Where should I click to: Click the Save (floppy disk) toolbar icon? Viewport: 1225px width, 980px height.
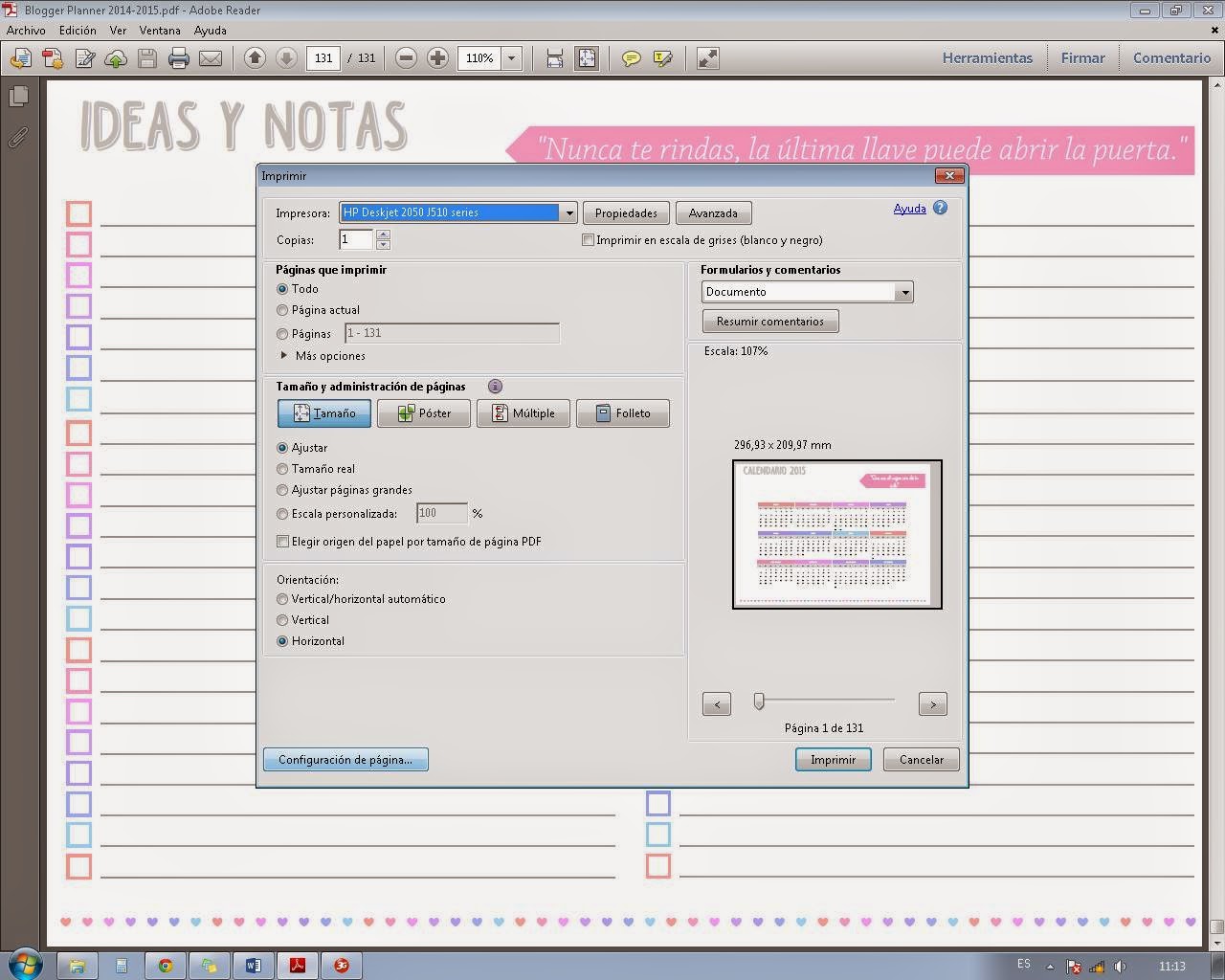click(147, 58)
